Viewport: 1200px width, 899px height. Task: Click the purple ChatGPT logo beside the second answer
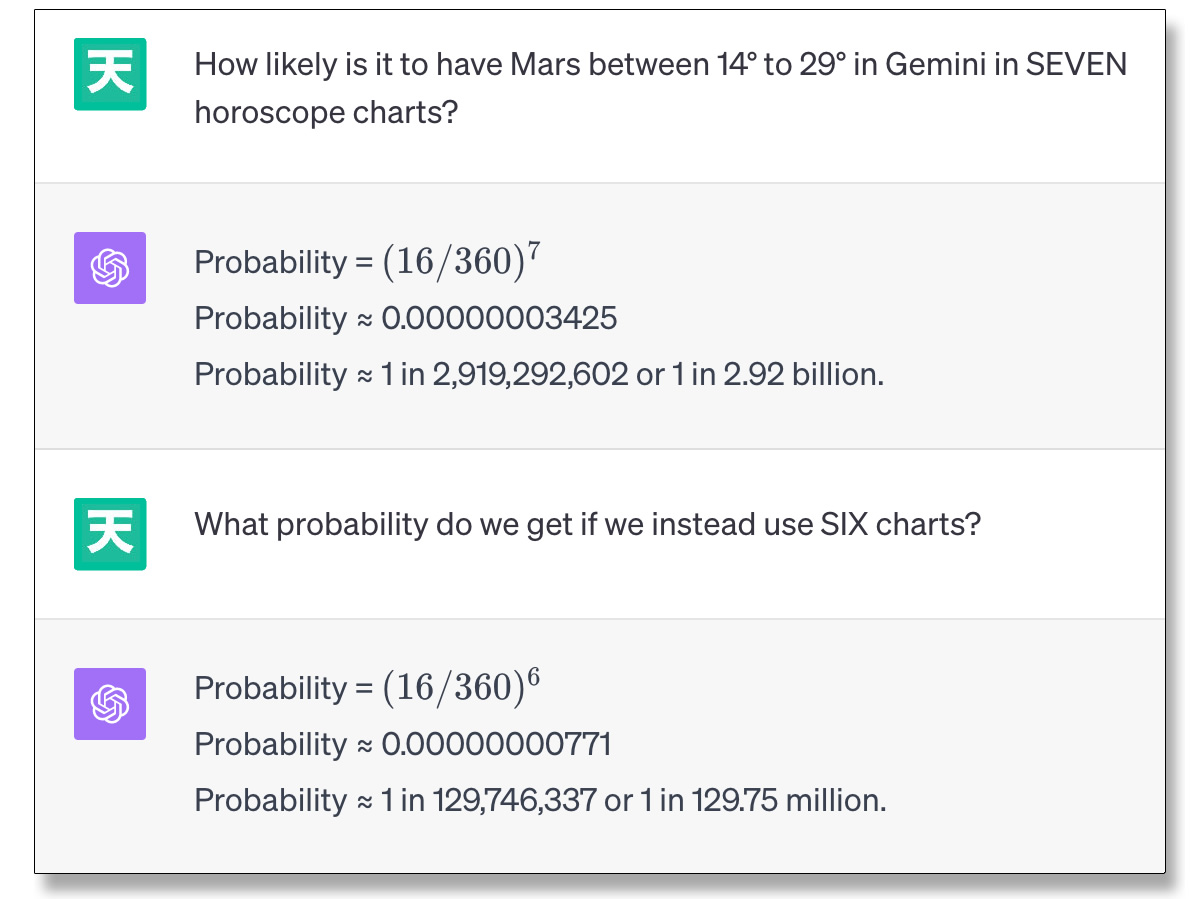(110, 704)
